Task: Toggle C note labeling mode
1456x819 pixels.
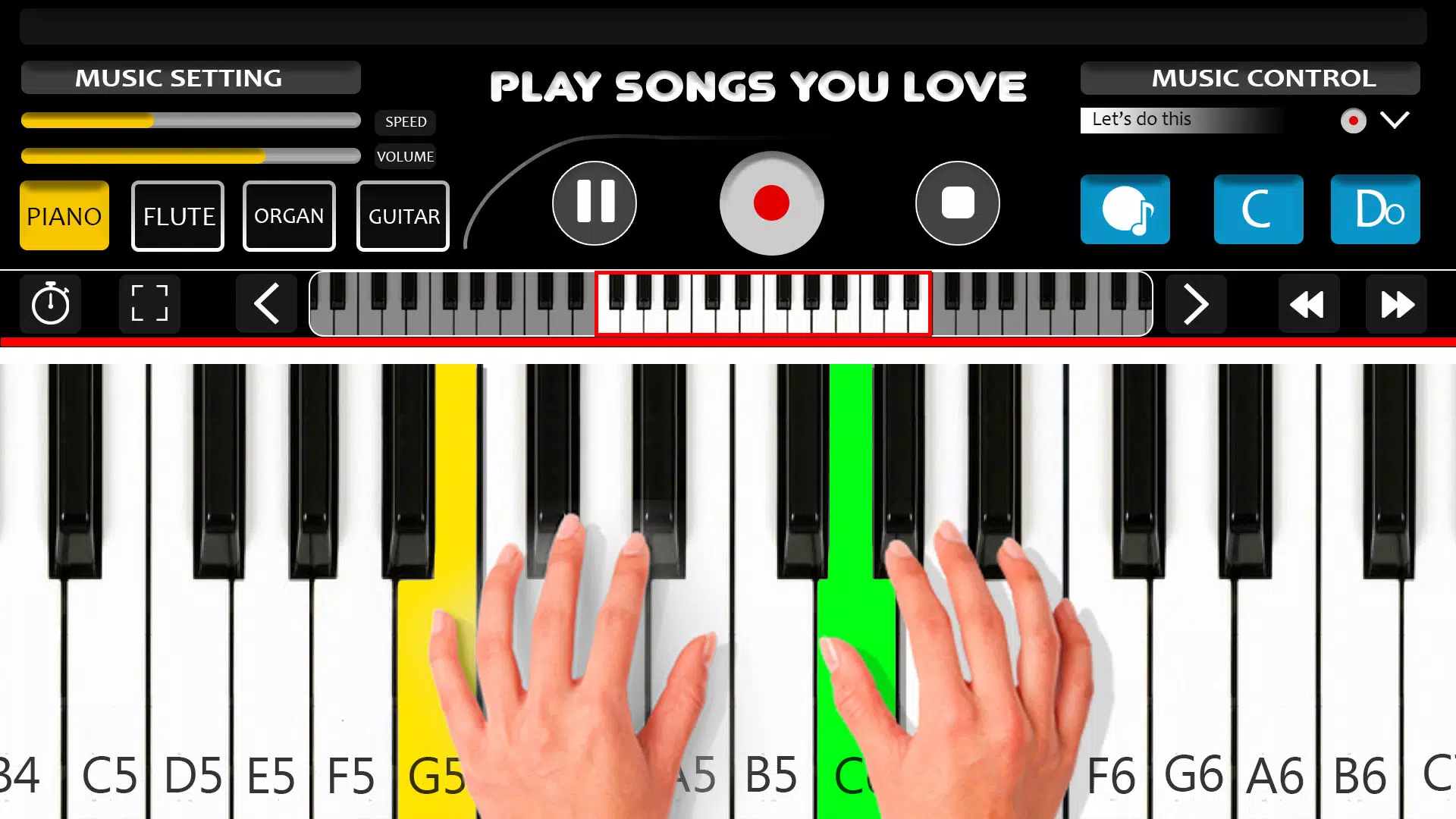Action: click(1259, 210)
